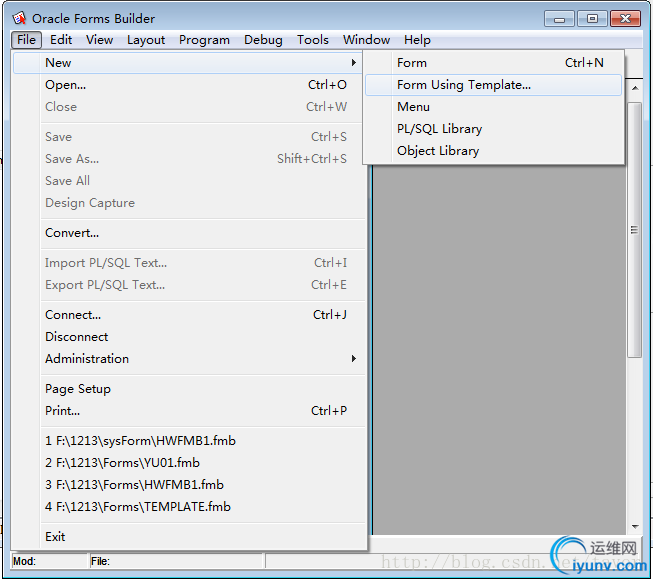Open the Debug menu
This screenshot has width=653, height=582.
coord(263,40)
